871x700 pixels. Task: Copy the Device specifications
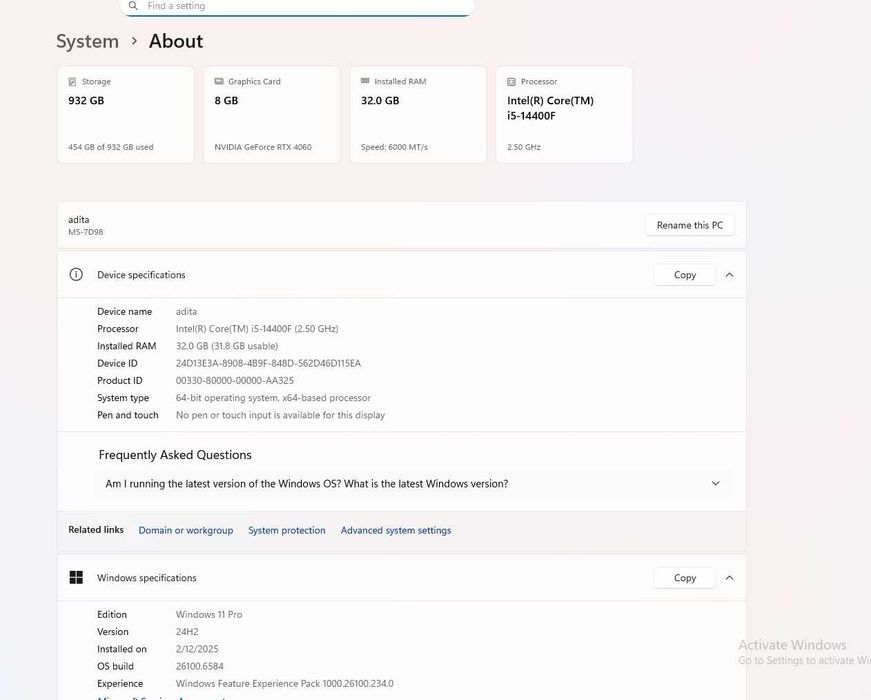pyautogui.click(x=684, y=275)
